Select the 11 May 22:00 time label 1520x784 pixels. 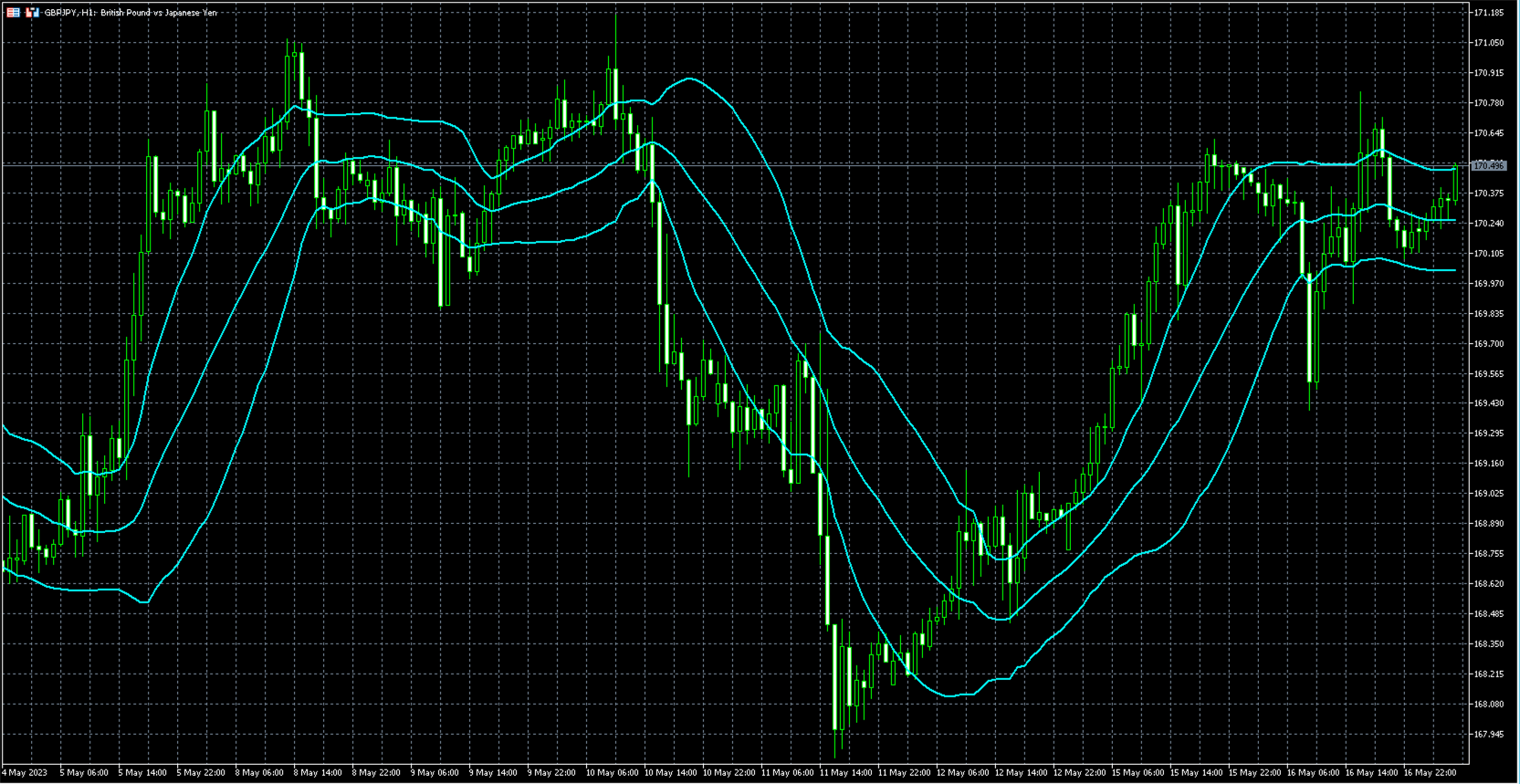(x=905, y=773)
